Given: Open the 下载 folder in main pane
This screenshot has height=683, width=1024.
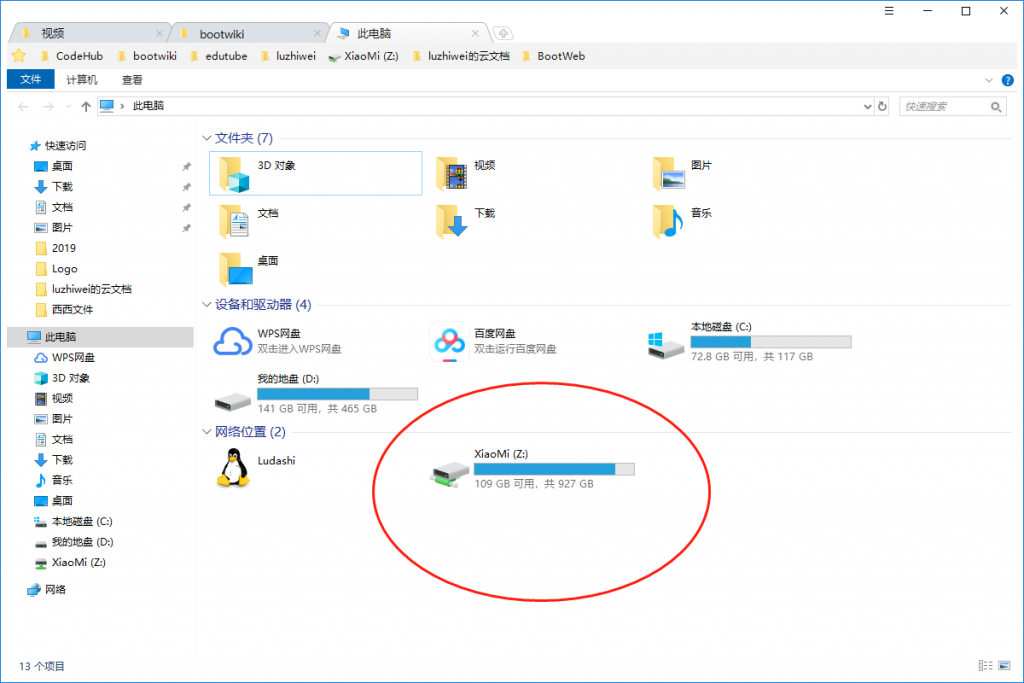Looking at the screenshot, I should (x=452, y=221).
